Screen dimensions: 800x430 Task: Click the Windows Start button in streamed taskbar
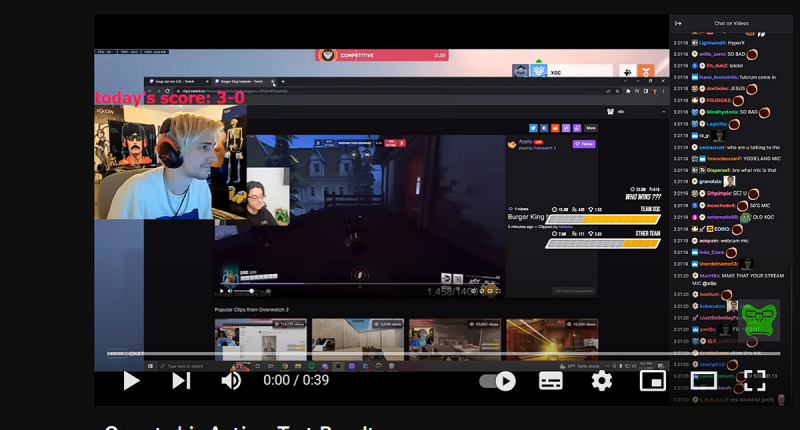pos(150,366)
